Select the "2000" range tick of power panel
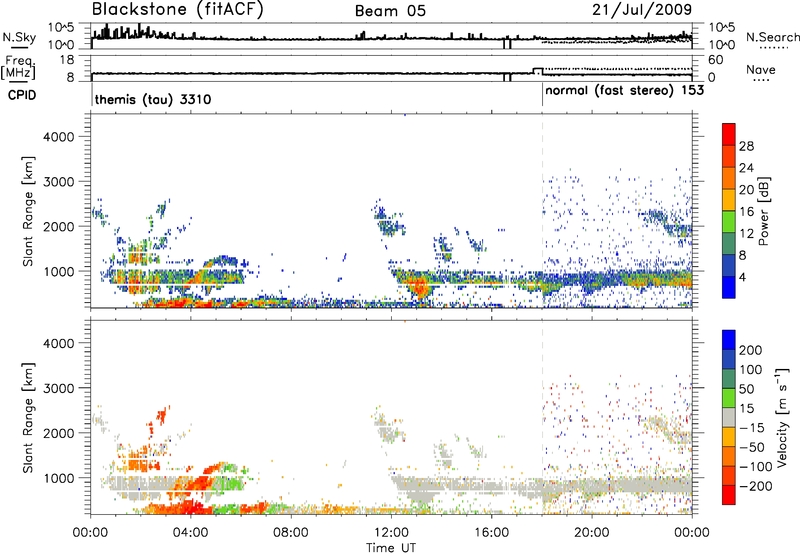The width and height of the screenshot is (800, 554). pyautogui.click(x=58, y=226)
